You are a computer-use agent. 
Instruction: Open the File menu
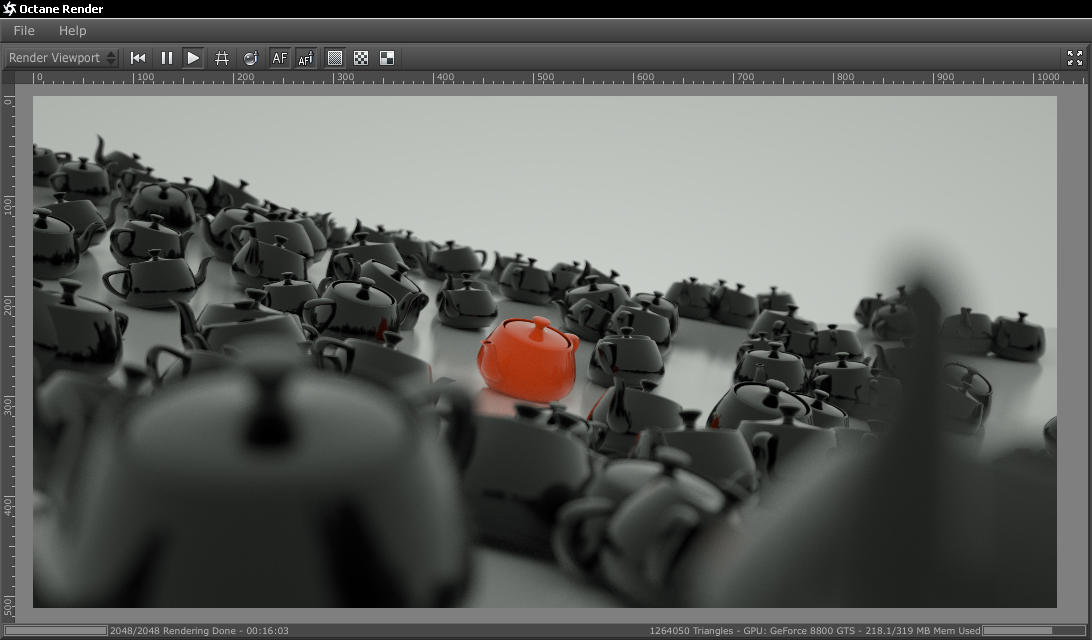click(24, 31)
